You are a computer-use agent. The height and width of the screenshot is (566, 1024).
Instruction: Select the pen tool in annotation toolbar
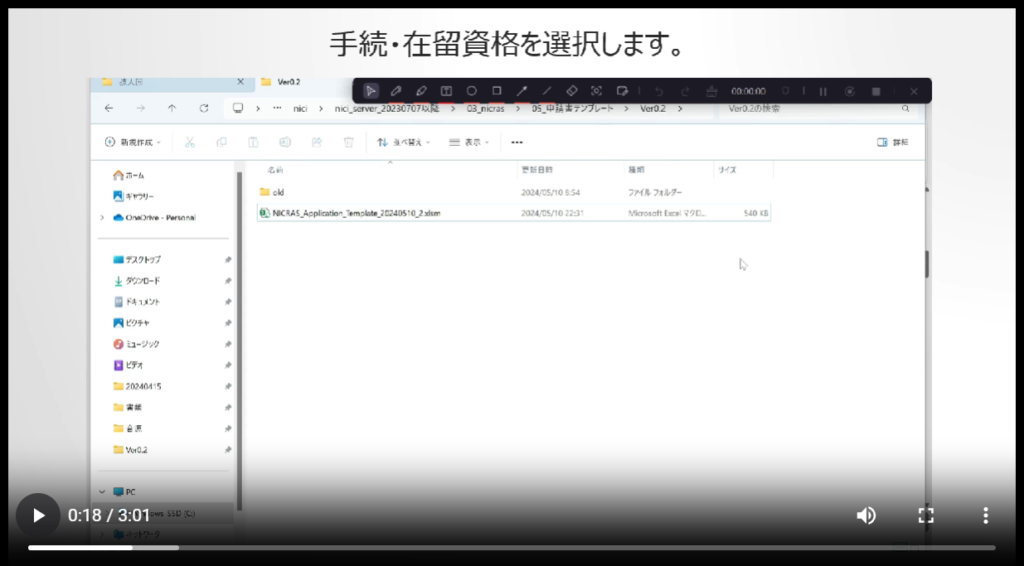[x=396, y=91]
